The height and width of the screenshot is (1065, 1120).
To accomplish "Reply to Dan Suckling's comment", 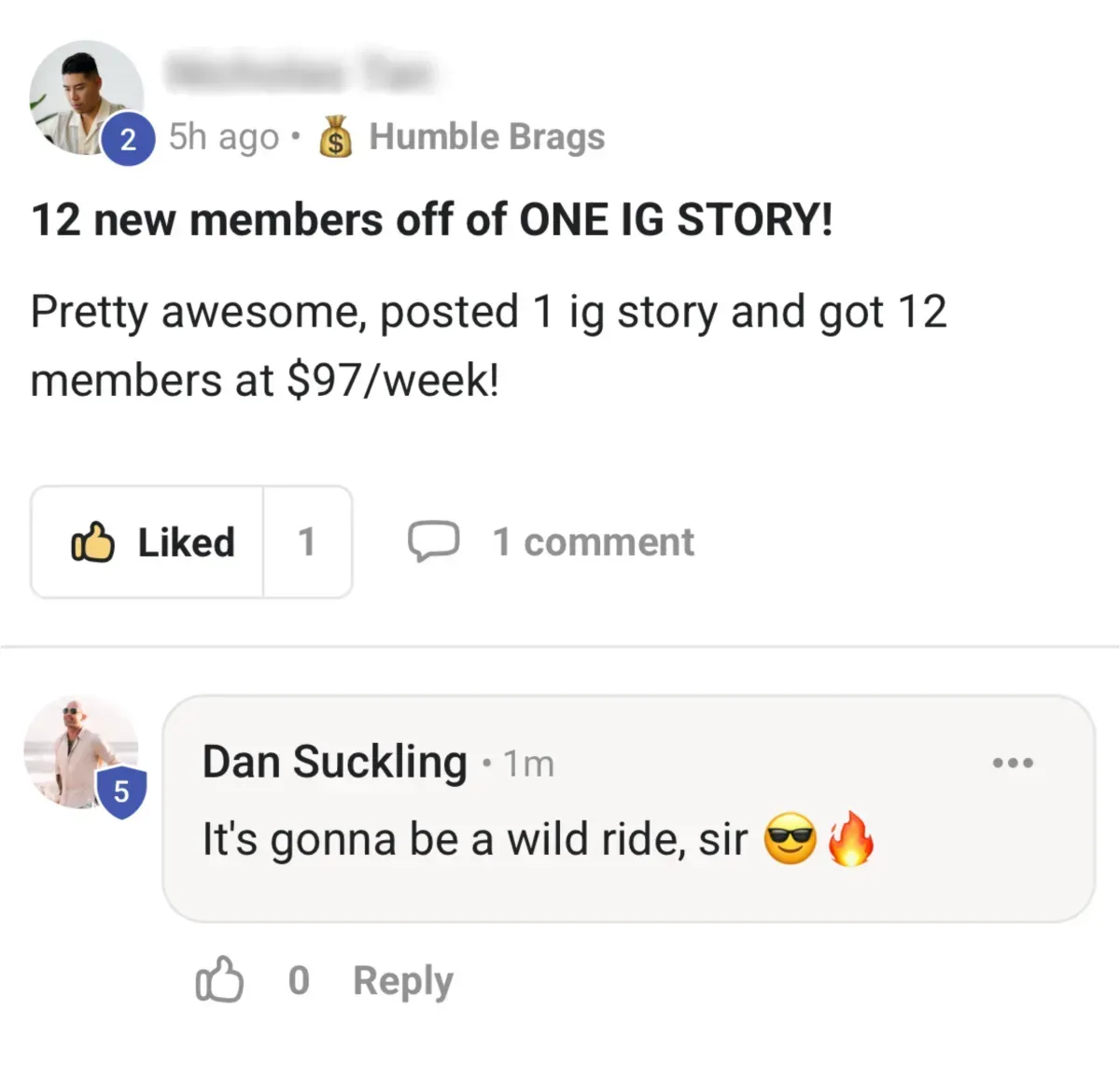I will (x=402, y=980).
